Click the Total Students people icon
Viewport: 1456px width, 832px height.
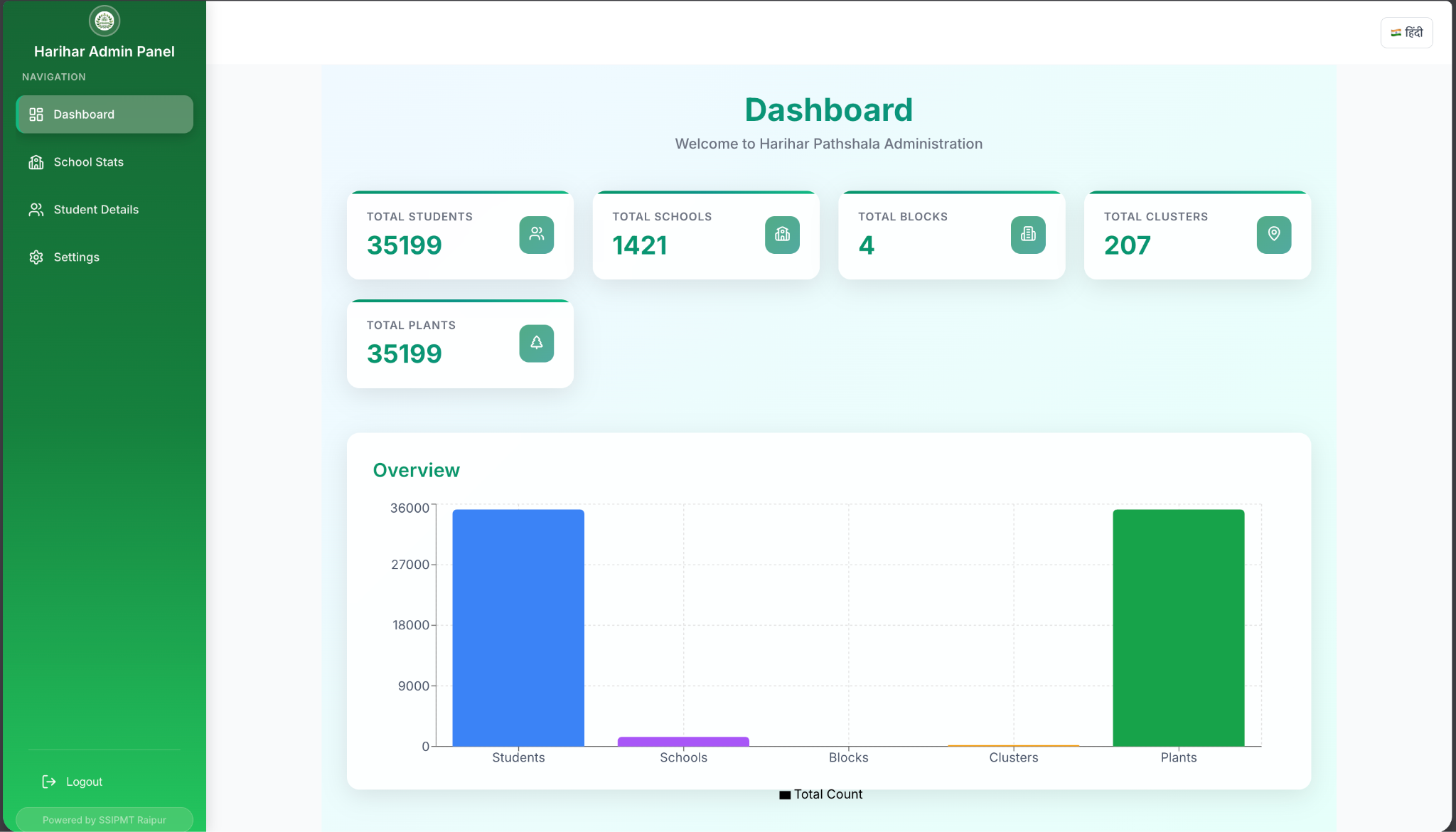click(537, 235)
